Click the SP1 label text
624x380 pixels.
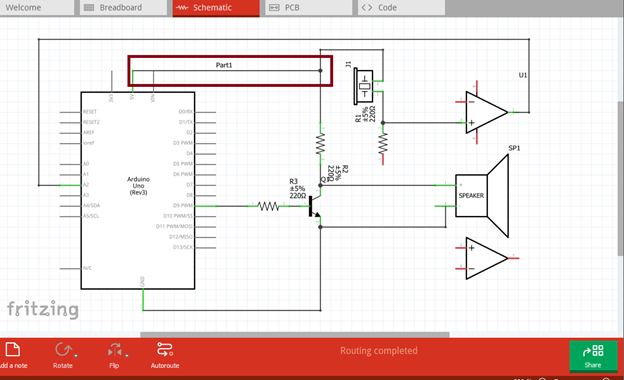pos(514,148)
